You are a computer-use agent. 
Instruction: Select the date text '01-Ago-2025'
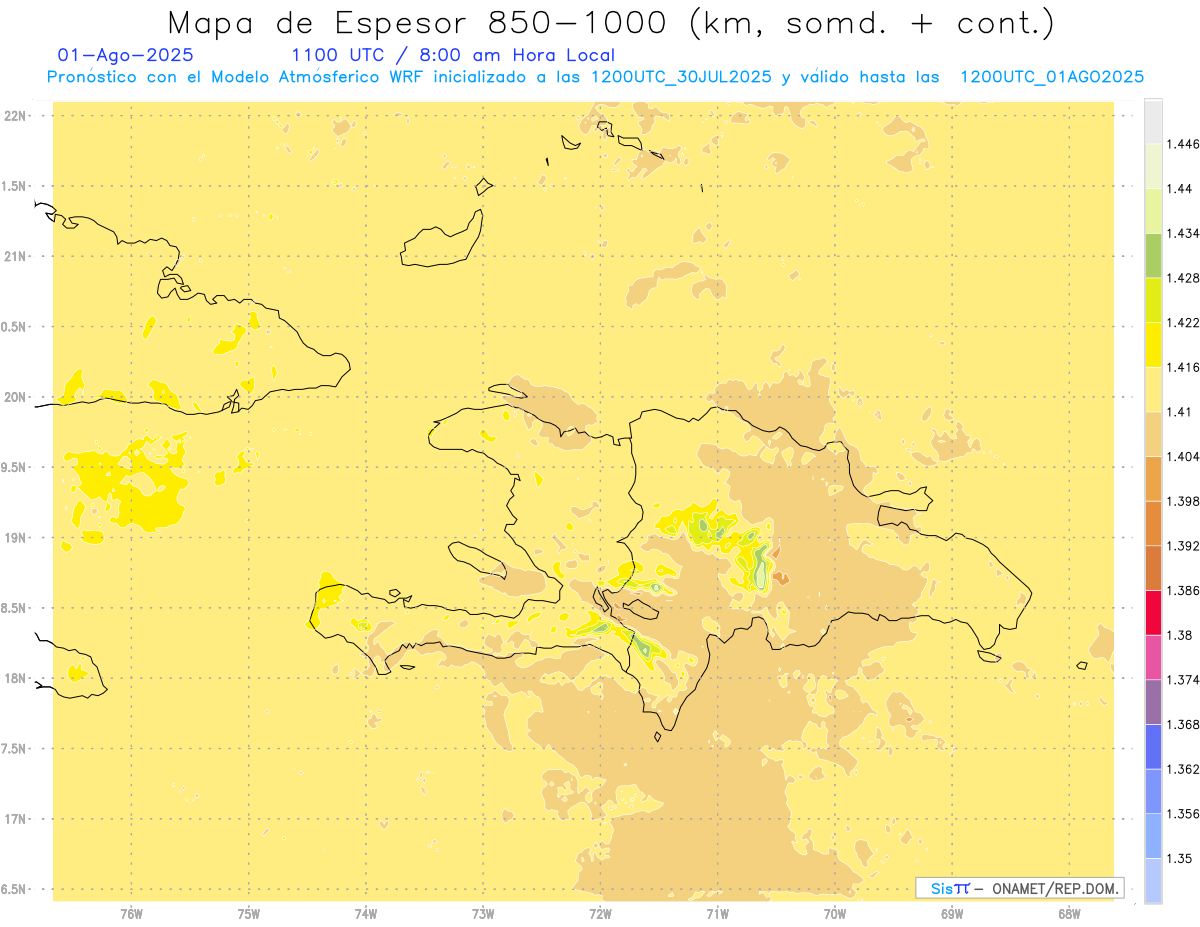(x=126, y=56)
